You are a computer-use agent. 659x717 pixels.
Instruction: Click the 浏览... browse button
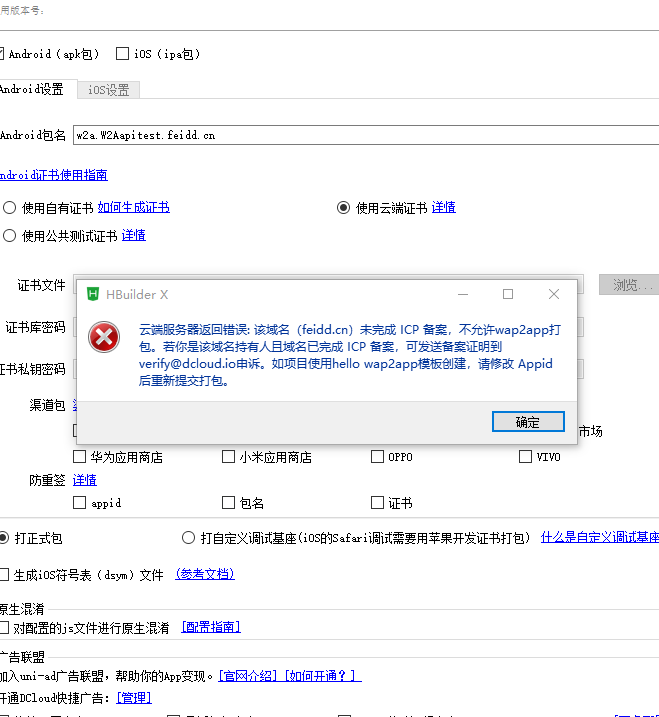click(629, 285)
